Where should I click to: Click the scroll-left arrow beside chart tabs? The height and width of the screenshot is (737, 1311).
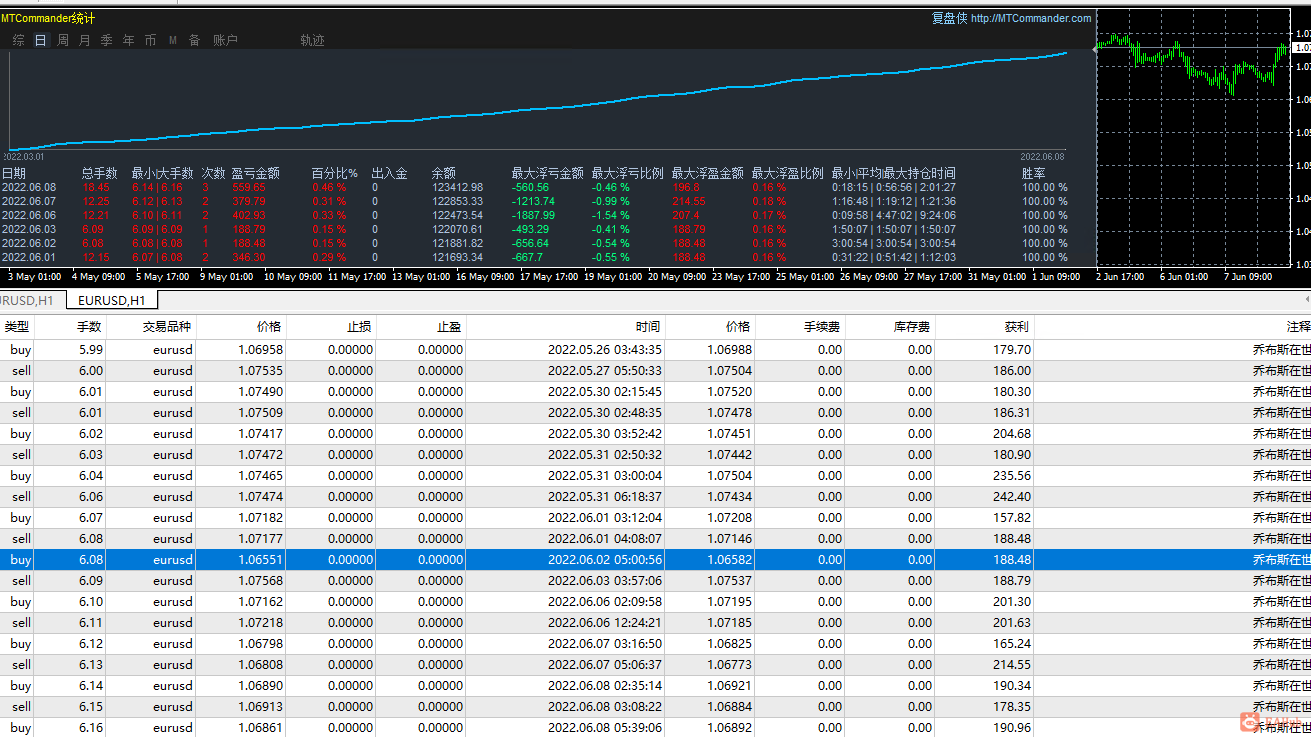1306,300
